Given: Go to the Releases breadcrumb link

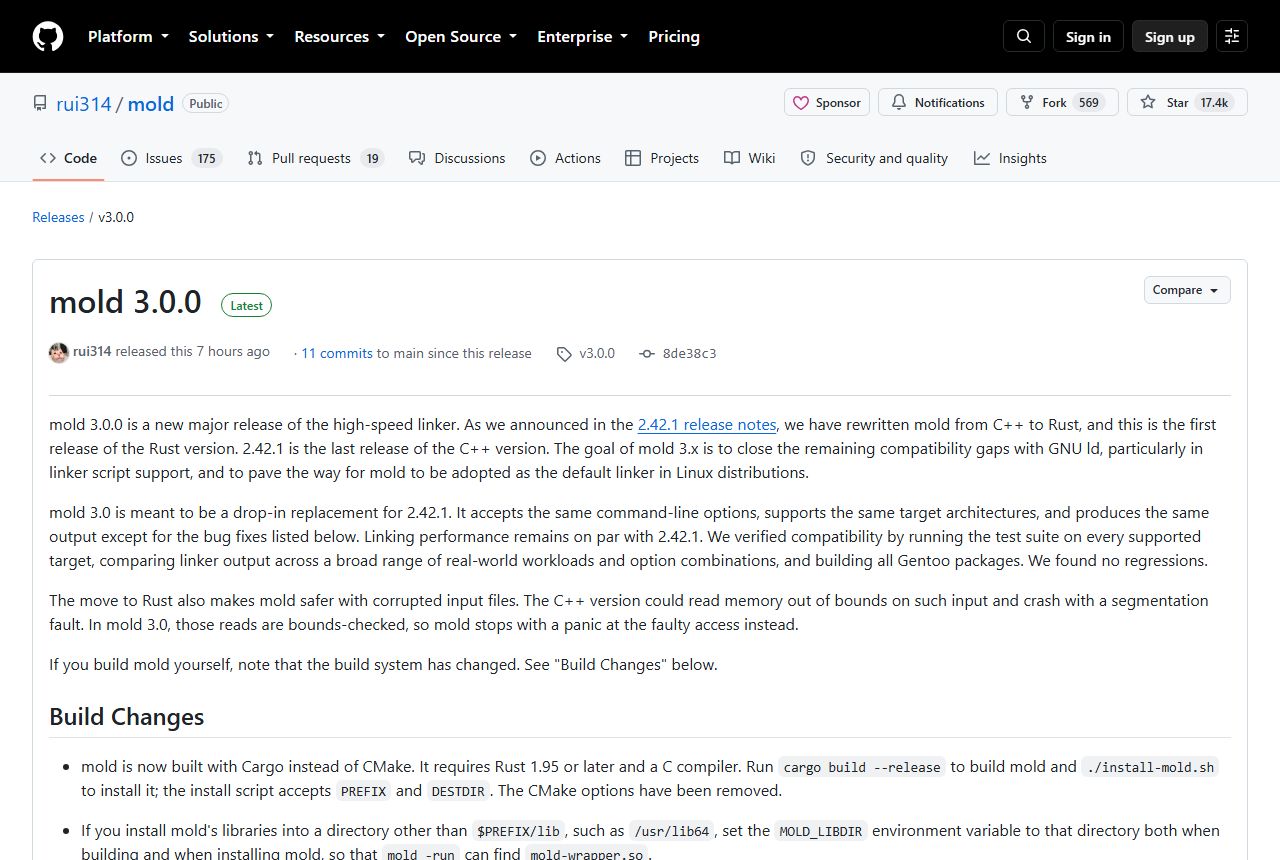Looking at the screenshot, I should [58, 217].
